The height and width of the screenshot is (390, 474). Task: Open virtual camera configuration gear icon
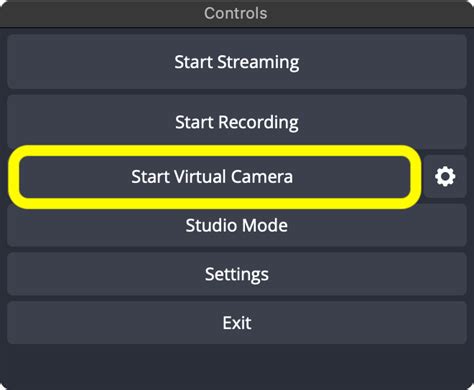click(445, 176)
